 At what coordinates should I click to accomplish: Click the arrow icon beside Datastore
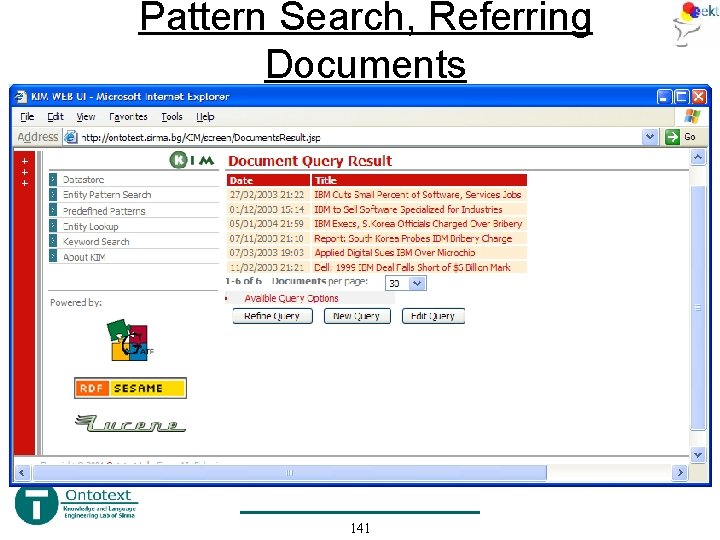tap(53, 179)
